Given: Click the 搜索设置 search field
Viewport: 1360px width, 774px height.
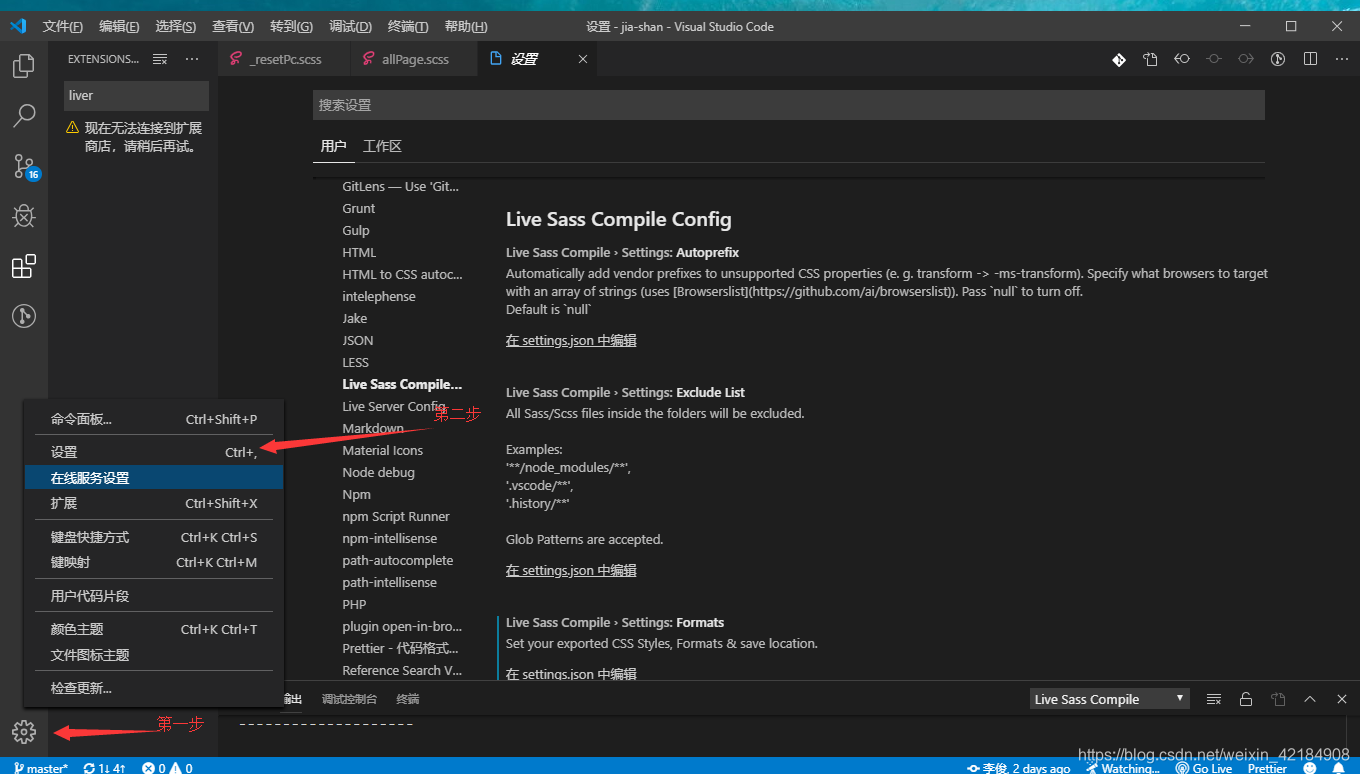Looking at the screenshot, I should click(788, 105).
